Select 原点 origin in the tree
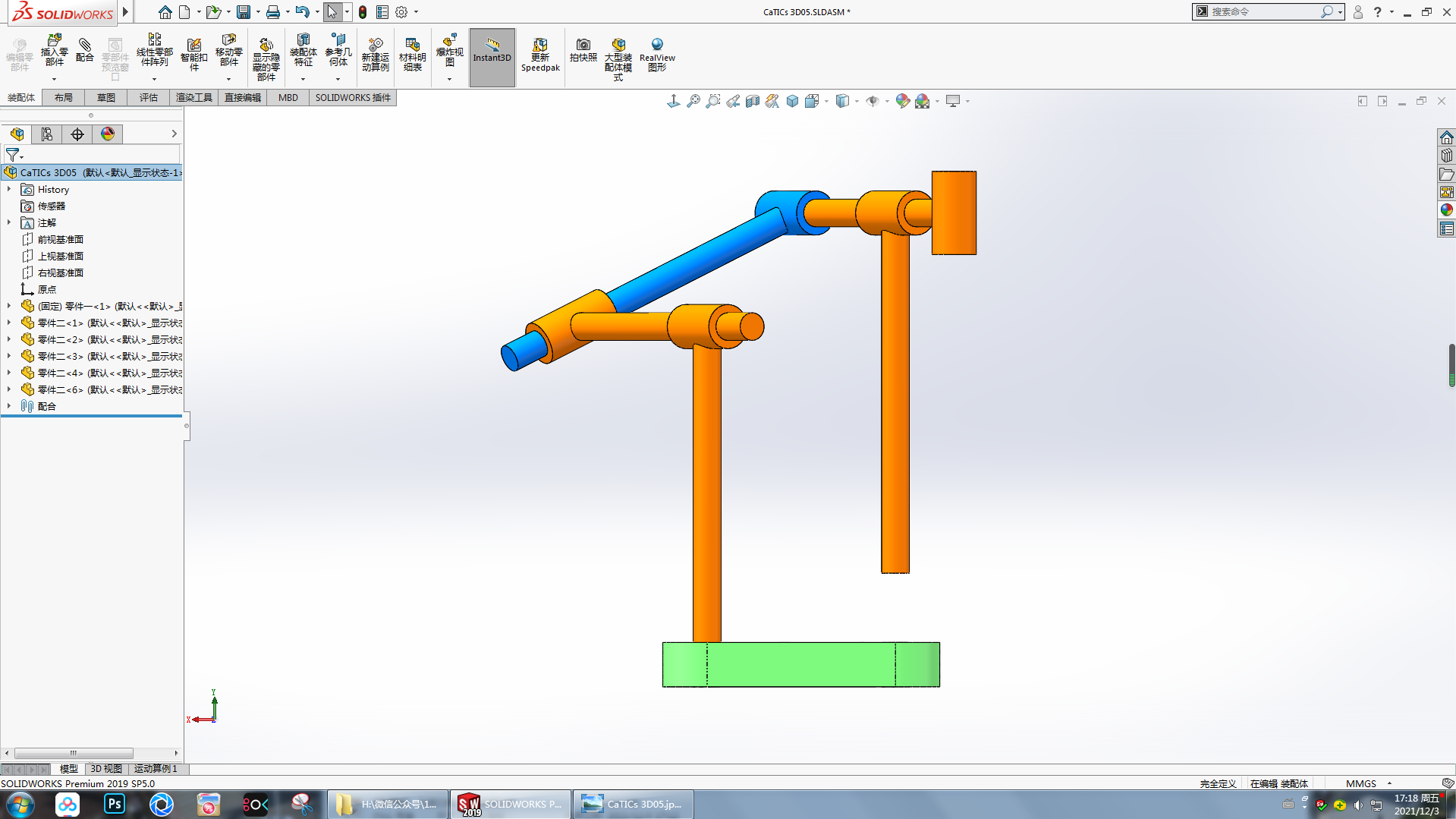 [46, 289]
